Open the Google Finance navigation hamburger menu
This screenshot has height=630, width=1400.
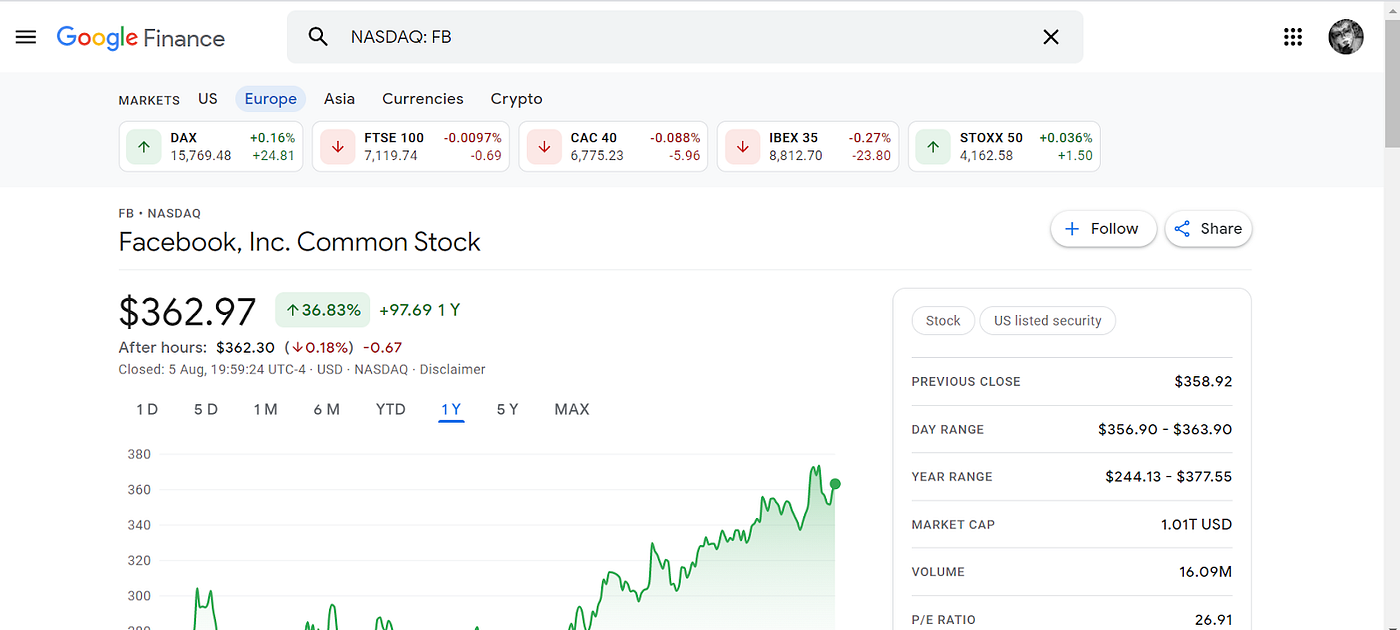[x=25, y=36]
